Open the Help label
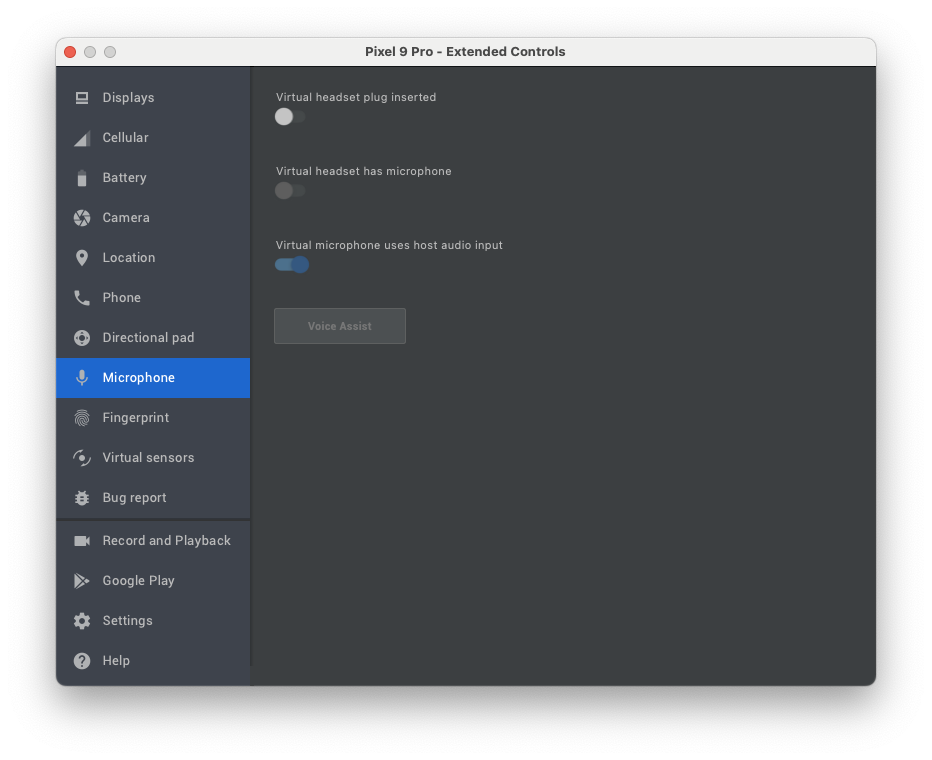The height and width of the screenshot is (760, 932). coord(116,661)
